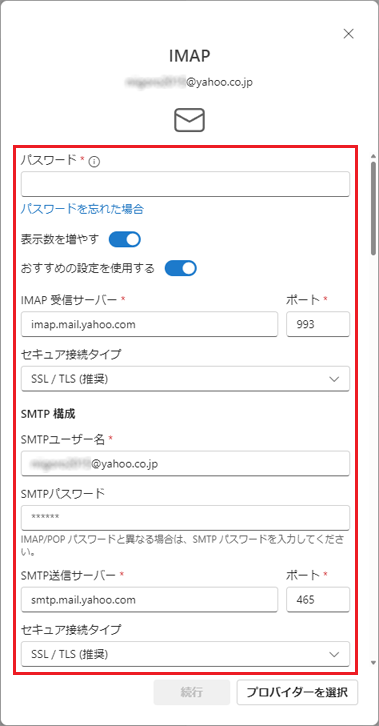Open SMTP セキュア接続タイプ dropdown
379x726 pixels.
point(185,654)
